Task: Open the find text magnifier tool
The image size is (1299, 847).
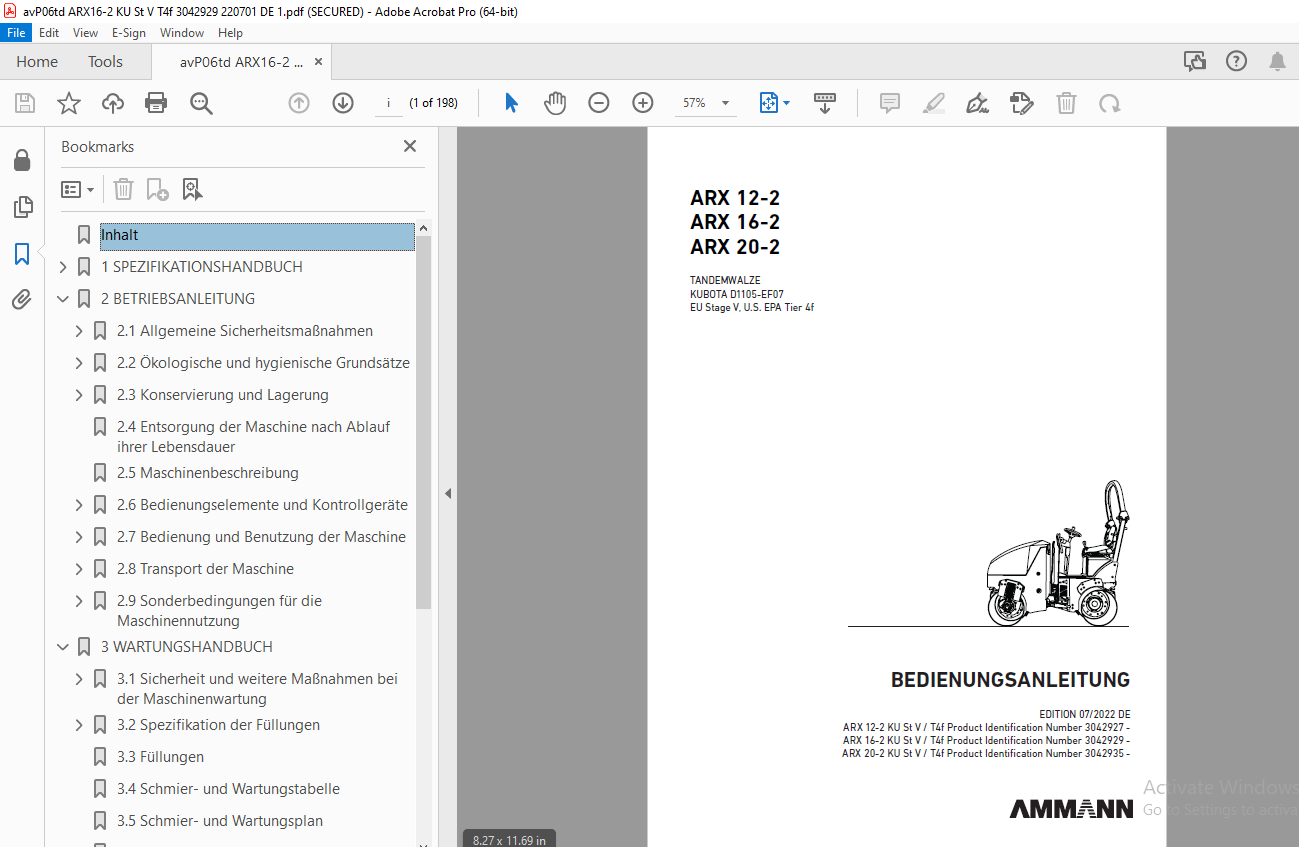Action: click(x=201, y=103)
